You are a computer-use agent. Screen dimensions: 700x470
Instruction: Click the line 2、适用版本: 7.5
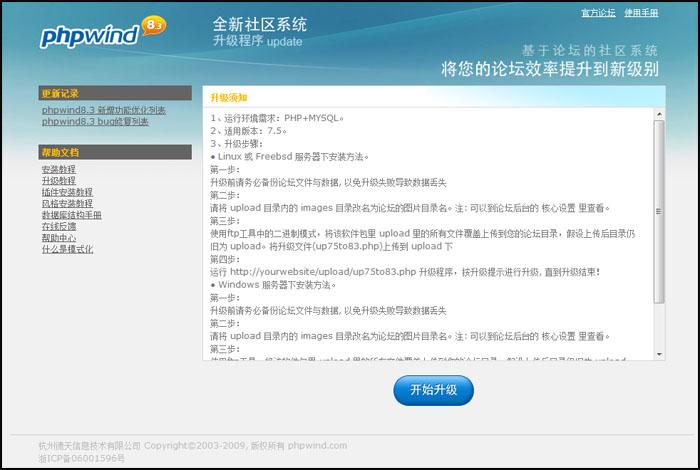[248, 131]
